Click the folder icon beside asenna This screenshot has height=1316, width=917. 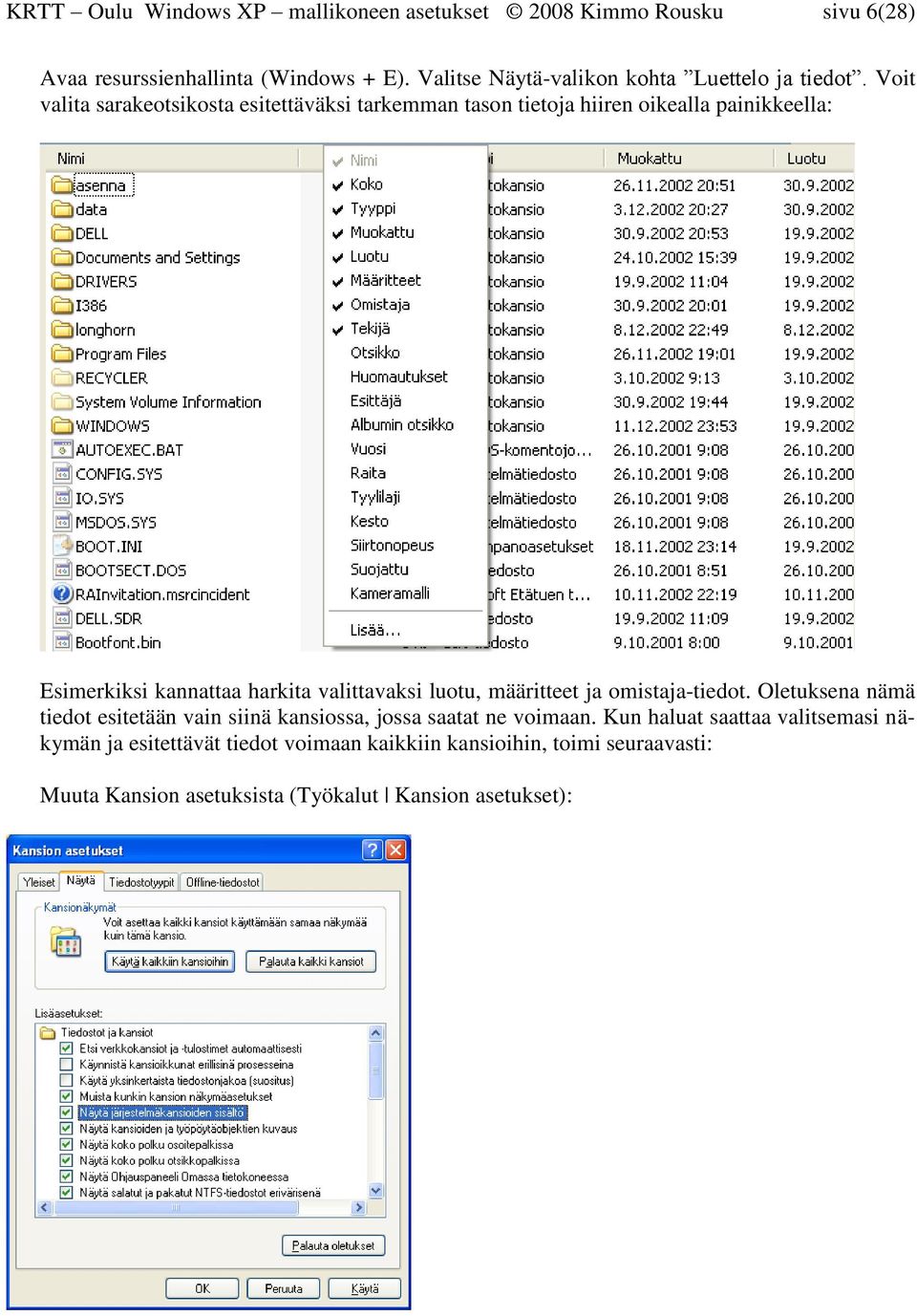coord(62,184)
